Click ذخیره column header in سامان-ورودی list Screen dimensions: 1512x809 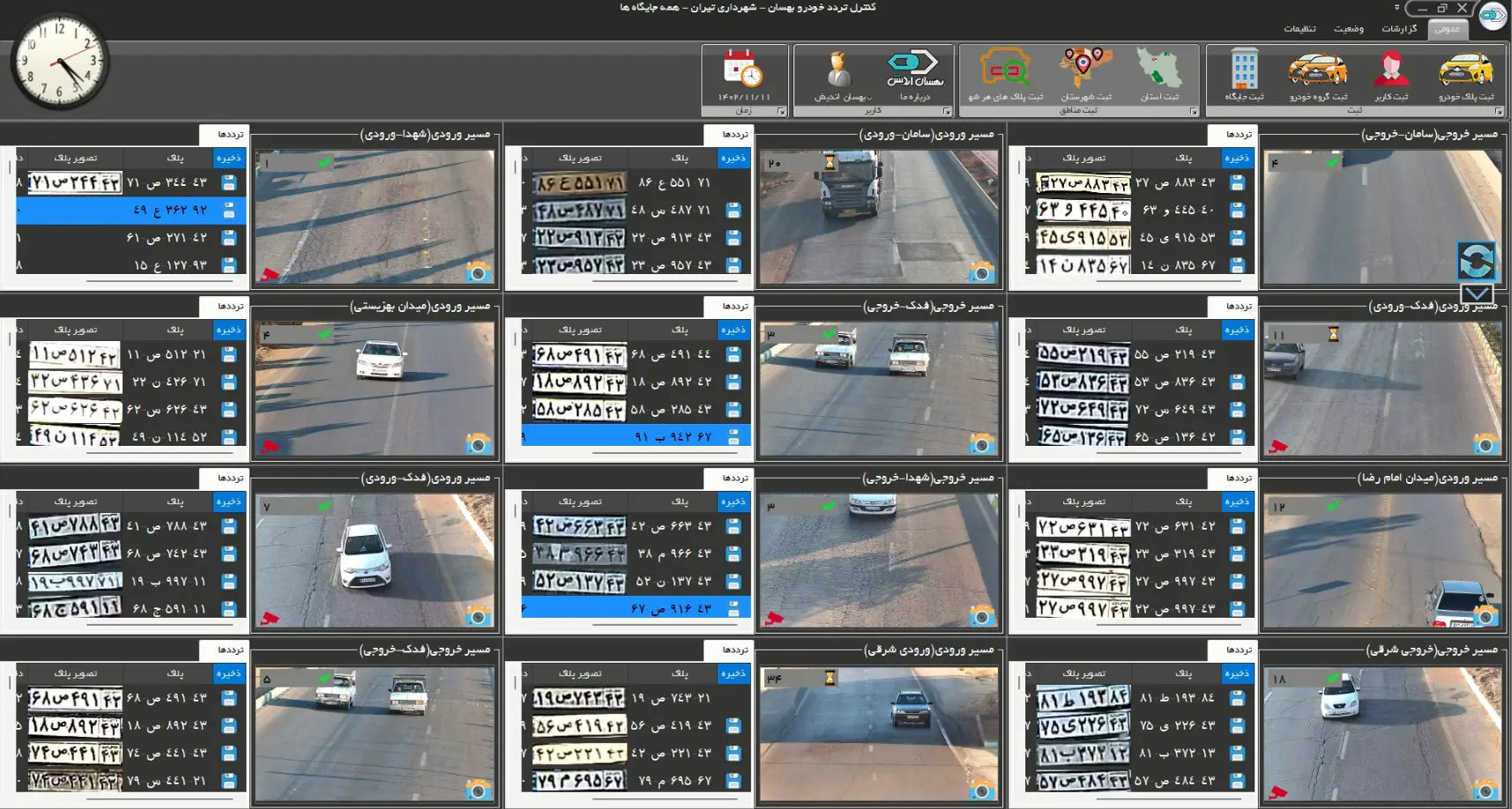tap(734, 158)
